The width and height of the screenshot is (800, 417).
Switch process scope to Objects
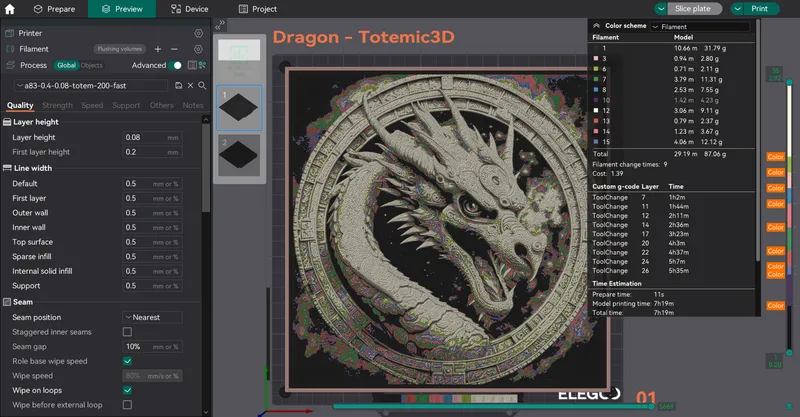pos(91,65)
